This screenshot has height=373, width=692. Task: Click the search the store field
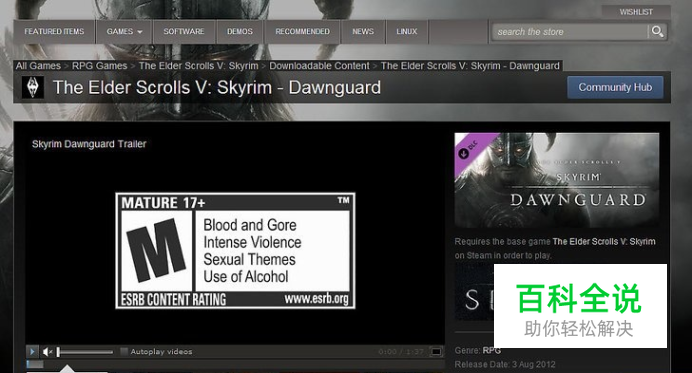click(569, 32)
